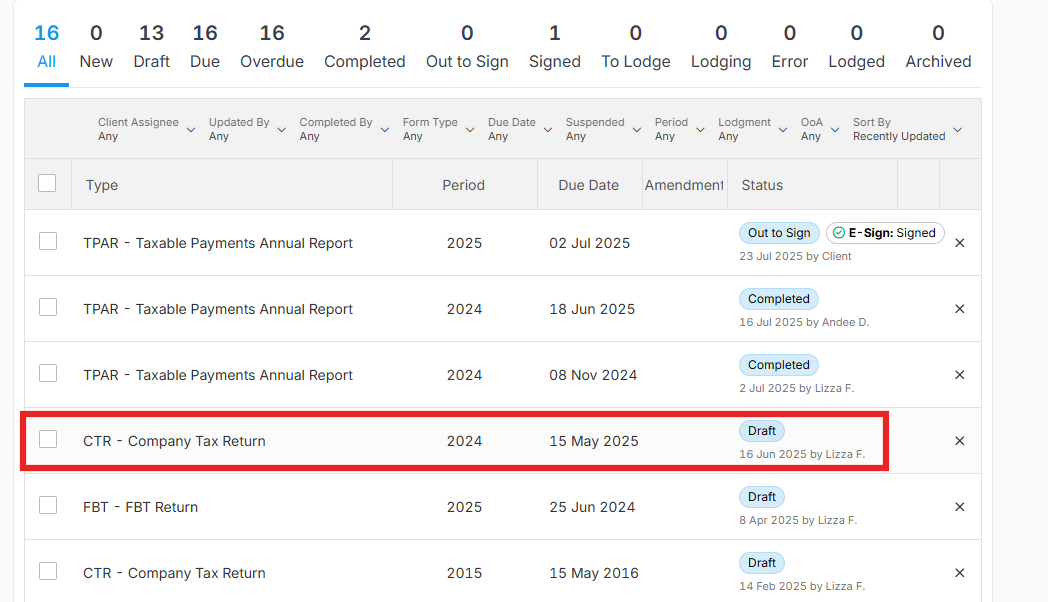
Task: Click '16 Jul 2025 by Andee D.' text
Action: (804, 322)
